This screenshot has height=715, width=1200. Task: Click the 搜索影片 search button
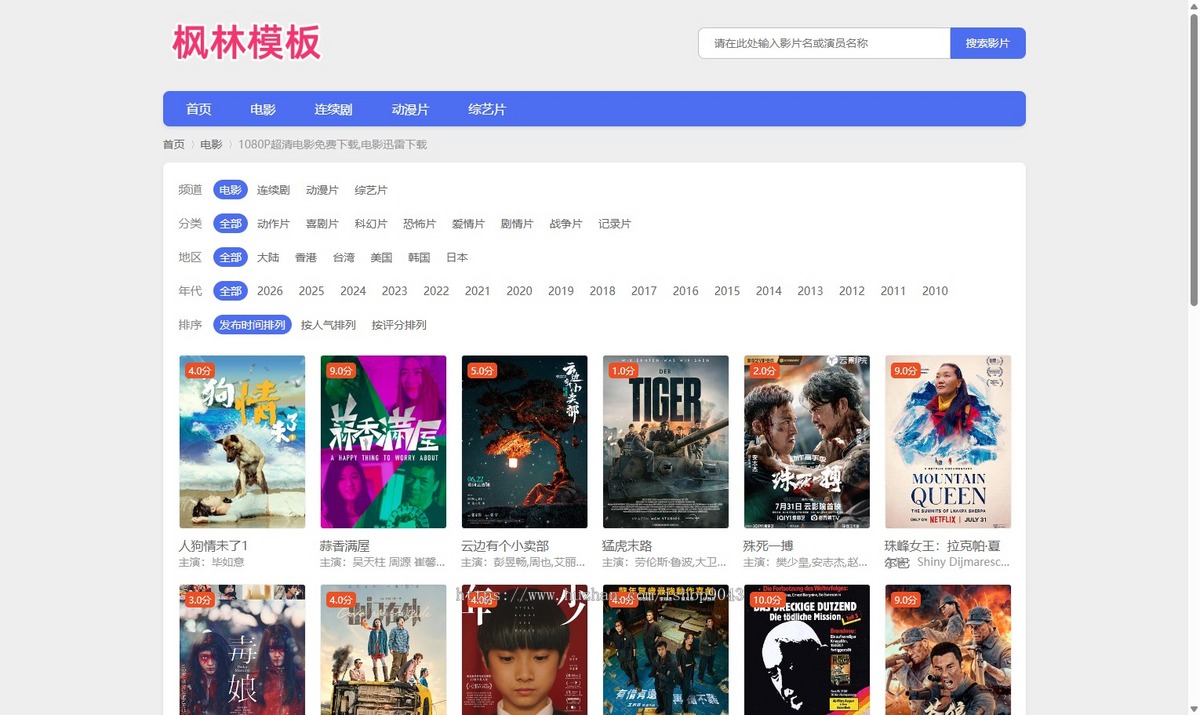[988, 43]
